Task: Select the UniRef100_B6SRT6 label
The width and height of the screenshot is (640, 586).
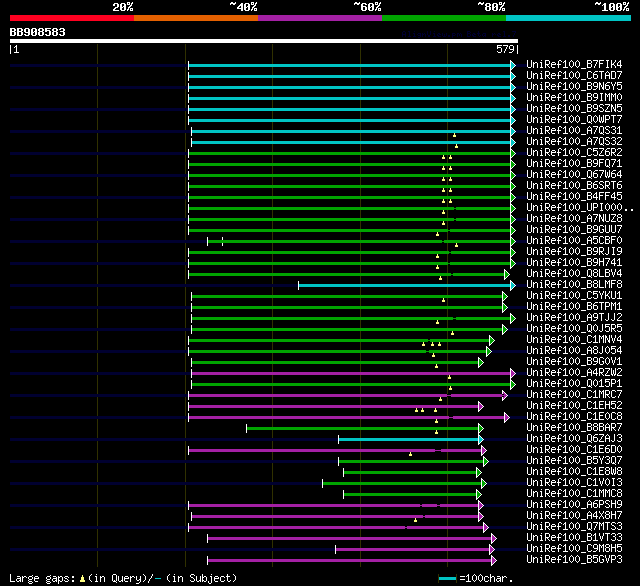Action: pyautogui.click(x=574, y=186)
